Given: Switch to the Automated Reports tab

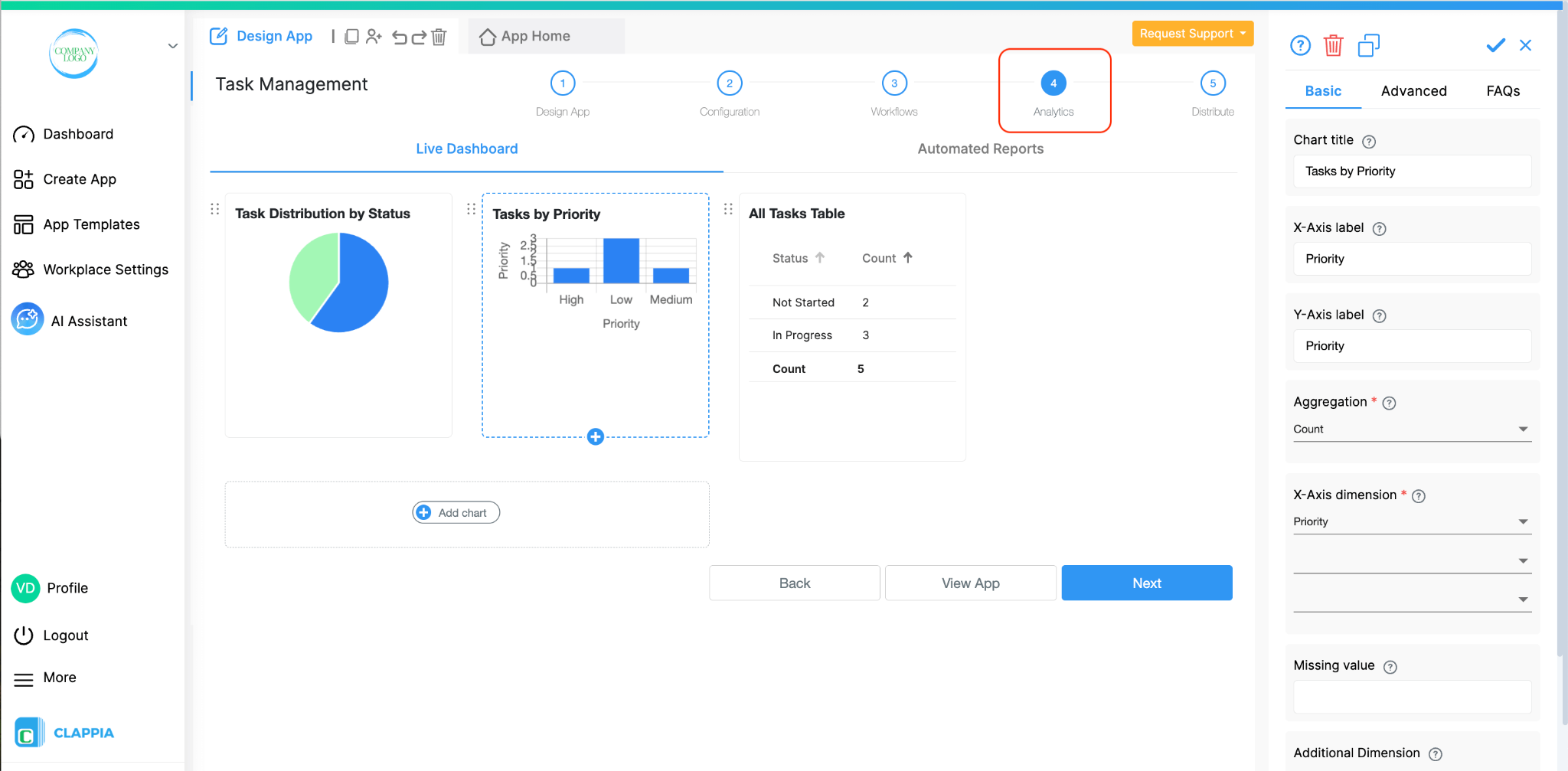Looking at the screenshot, I should (980, 148).
